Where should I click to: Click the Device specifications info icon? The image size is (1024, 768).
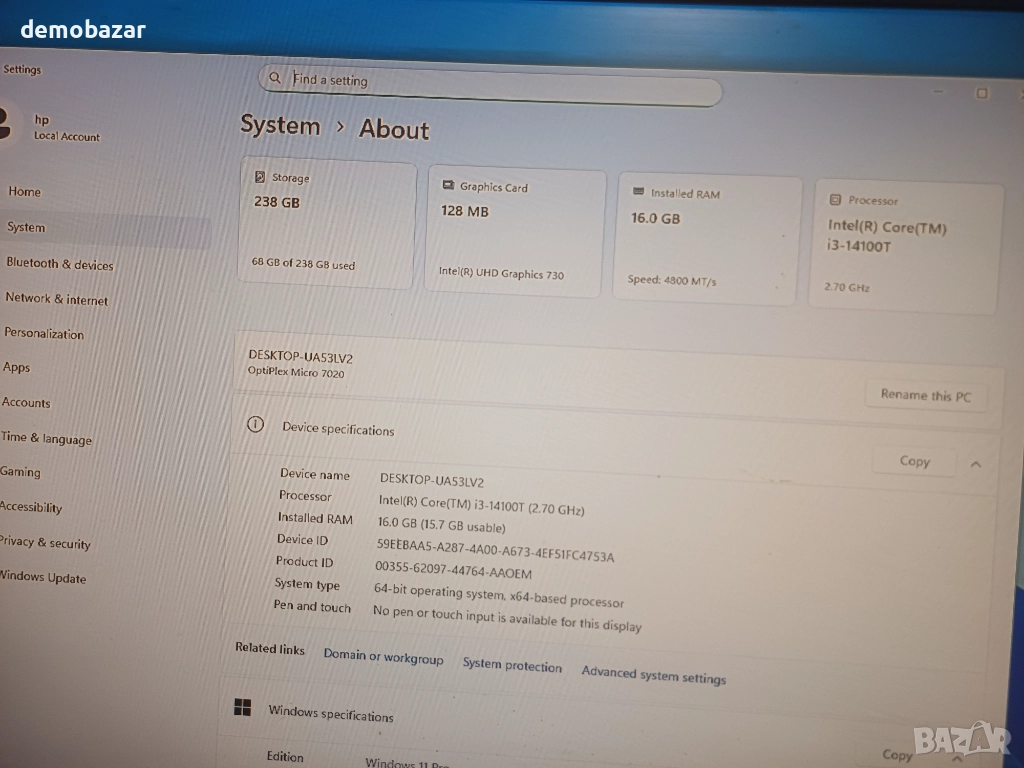[x=255, y=425]
